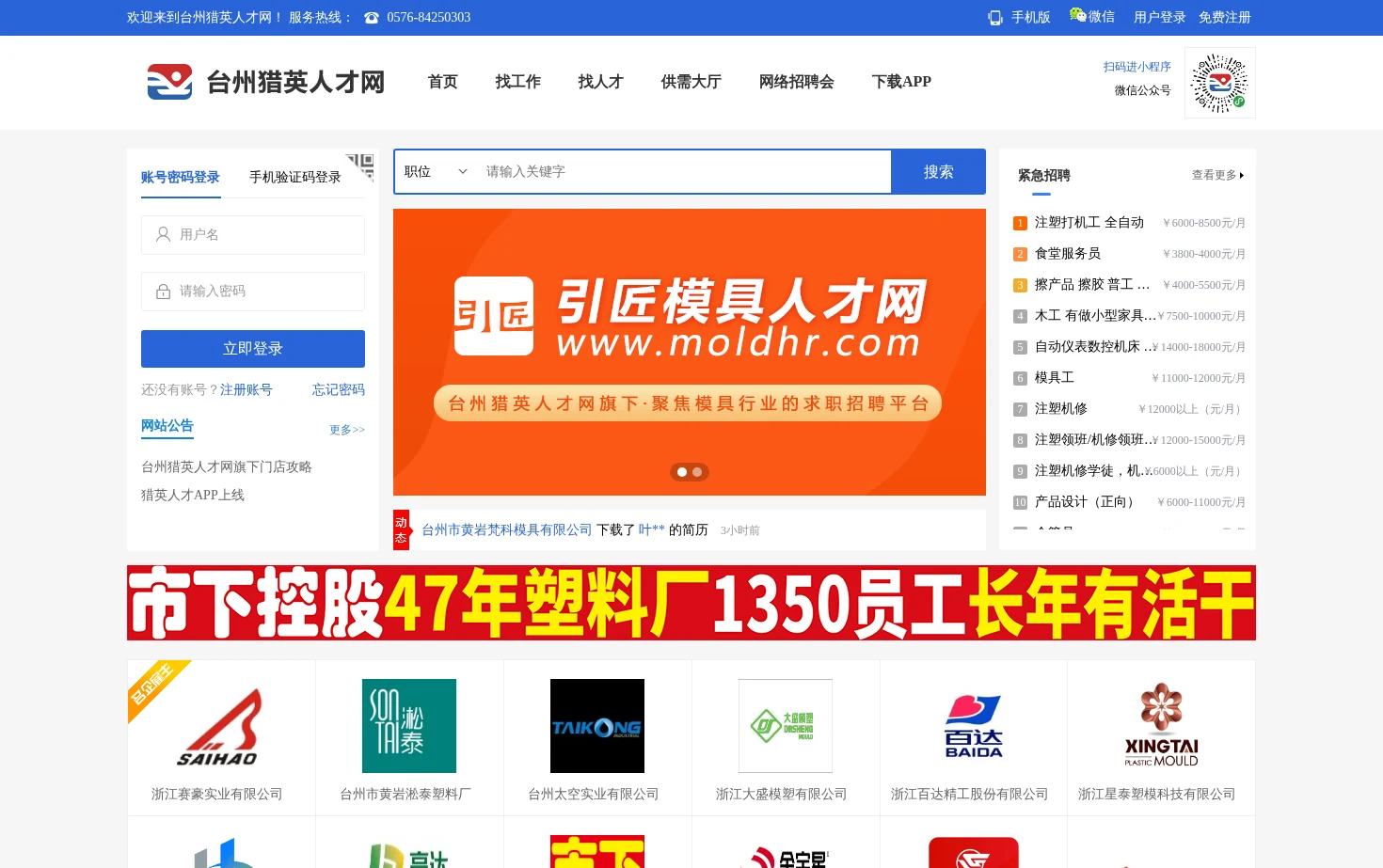Click the telephone hotline icon
The image size is (1383, 868).
point(372,18)
